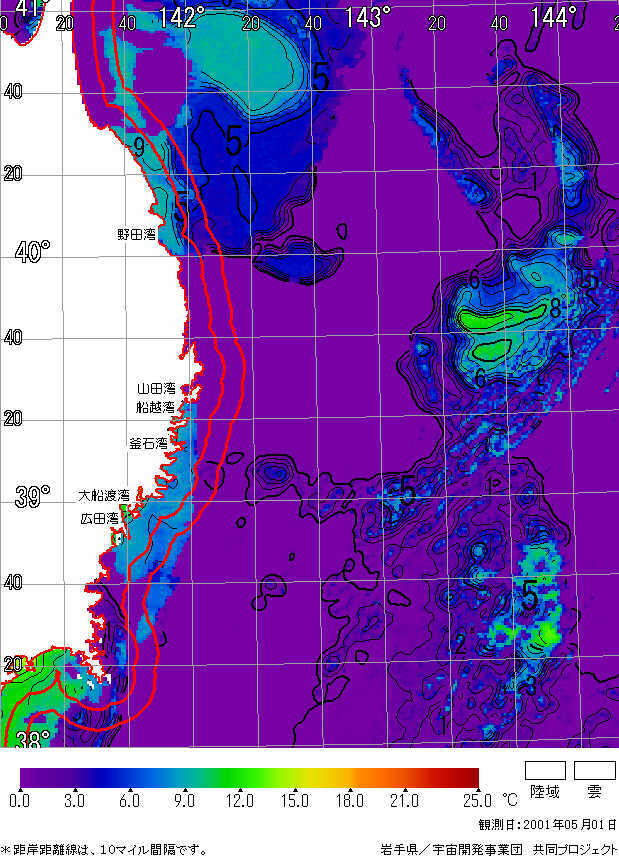Click the contour label 8 in the warm eddy
Image resolution: width=619 pixels, height=858 pixels.
pyautogui.click(x=555, y=309)
